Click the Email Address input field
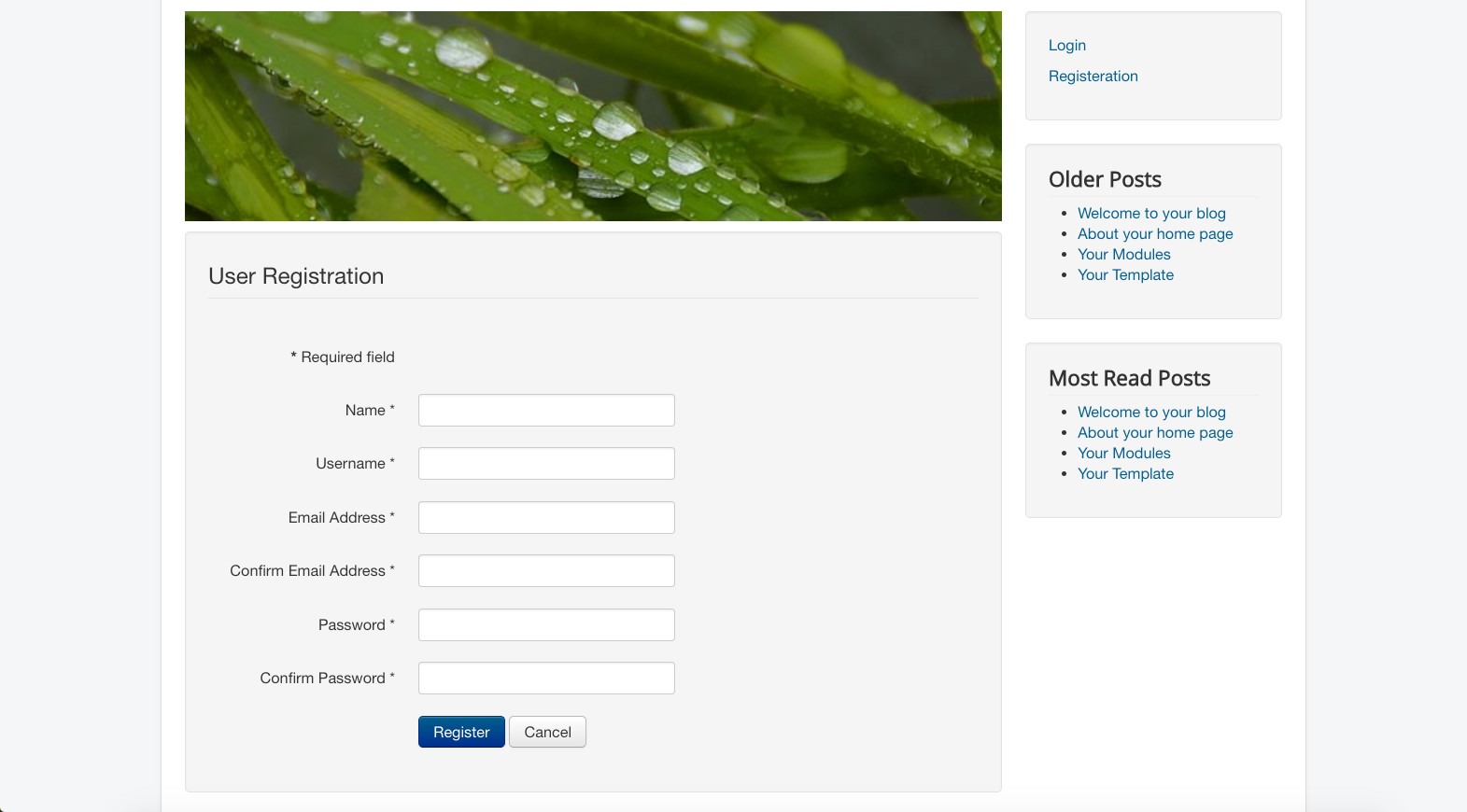 pos(546,517)
